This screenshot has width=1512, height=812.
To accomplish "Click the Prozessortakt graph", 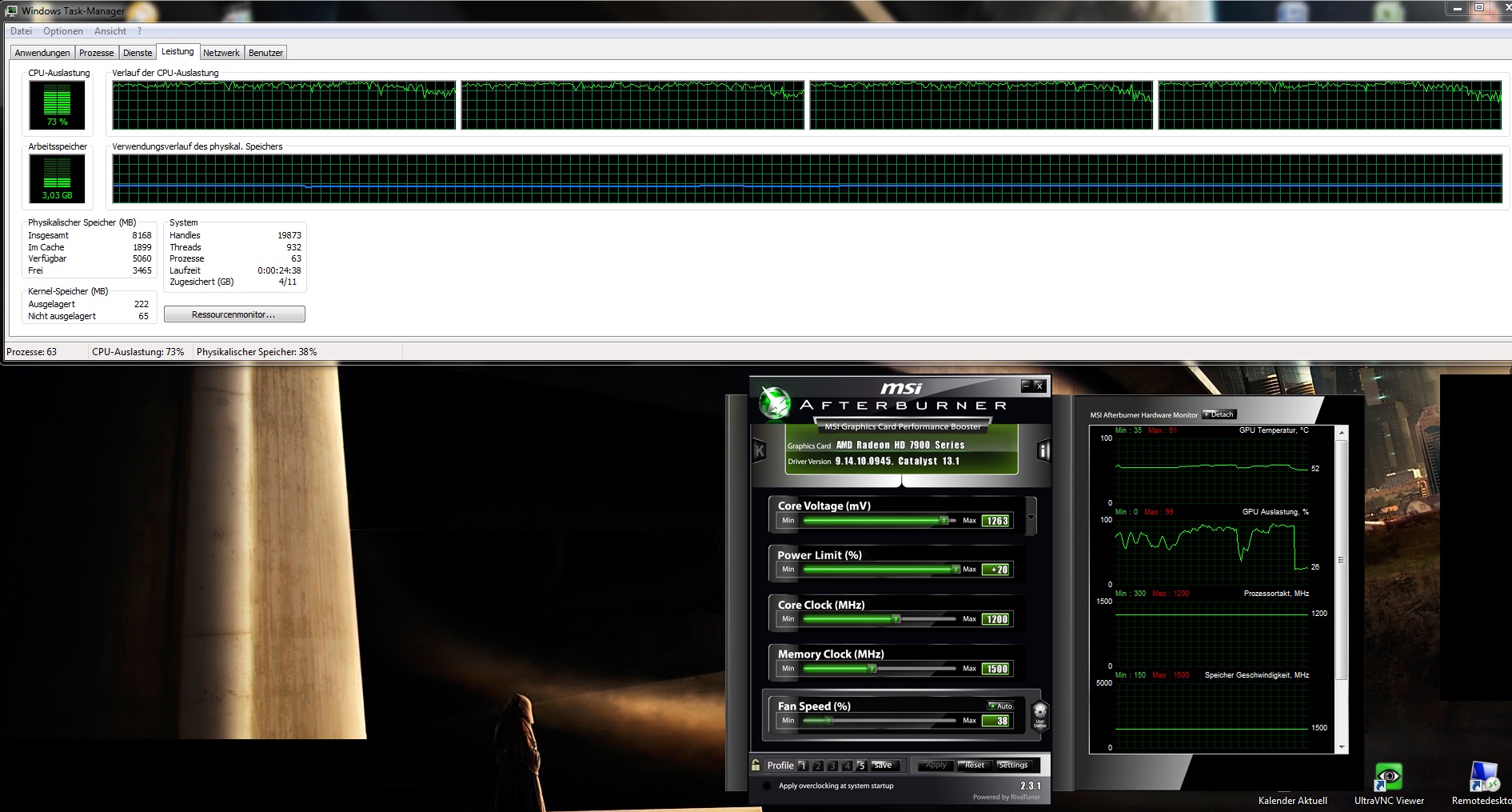I will [1212, 634].
